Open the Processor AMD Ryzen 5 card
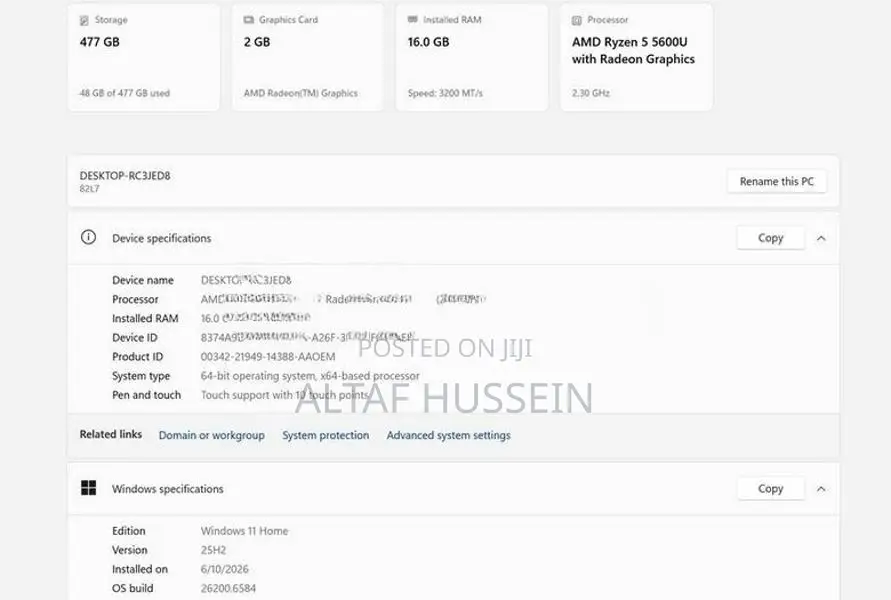The width and height of the screenshot is (891, 600). pos(636,57)
